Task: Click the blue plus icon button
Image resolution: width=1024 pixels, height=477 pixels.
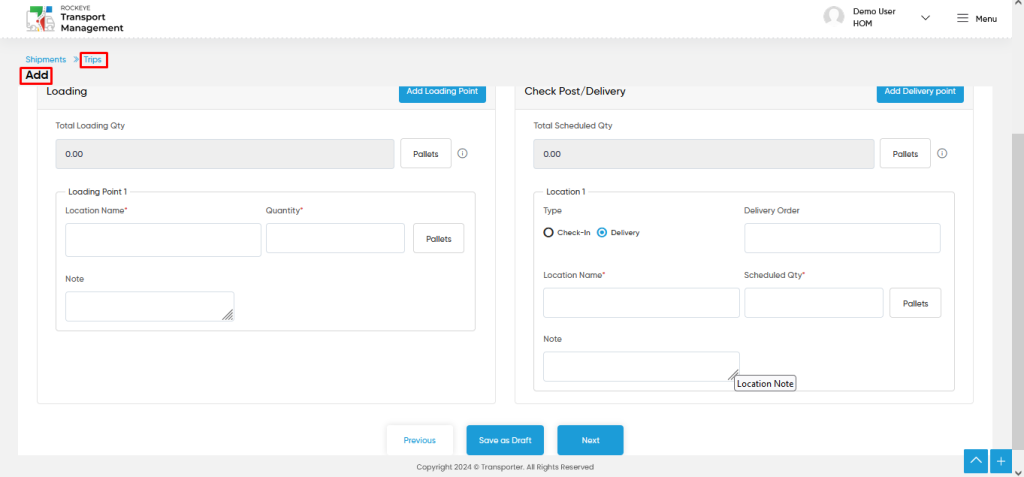Action: 1001,461
